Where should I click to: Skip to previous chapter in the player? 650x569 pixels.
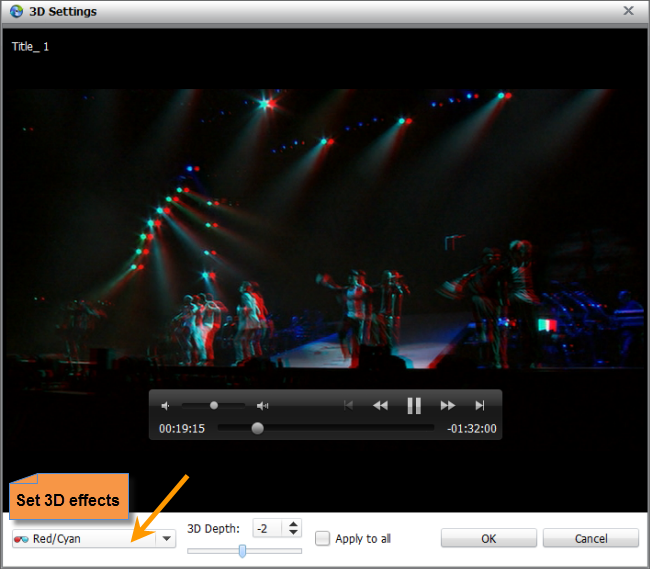pyautogui.click(x=348, y=405)
